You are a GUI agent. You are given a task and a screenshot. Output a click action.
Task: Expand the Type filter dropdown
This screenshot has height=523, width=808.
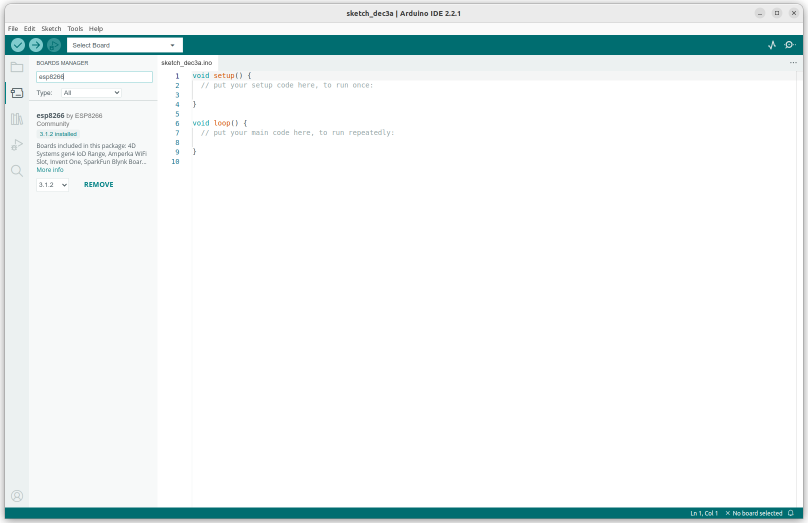click(91, 92)
